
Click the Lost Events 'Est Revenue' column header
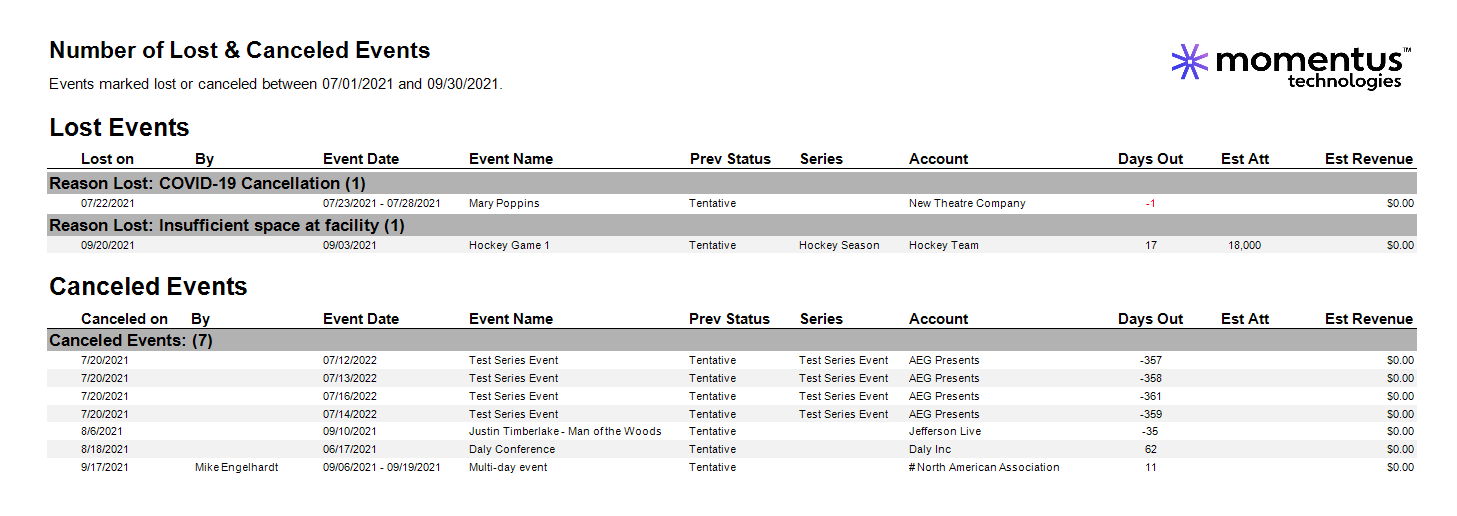pos(1368,159)
